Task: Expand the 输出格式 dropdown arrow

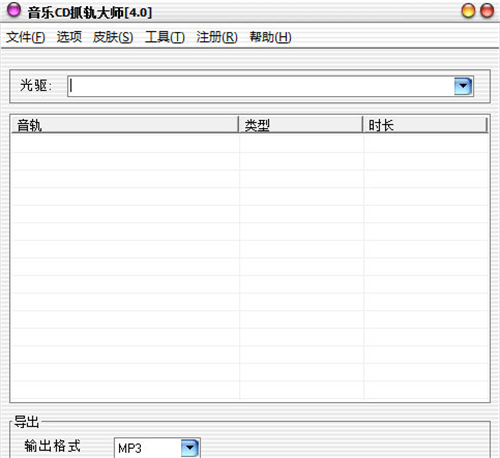Action: click(190, 448)
